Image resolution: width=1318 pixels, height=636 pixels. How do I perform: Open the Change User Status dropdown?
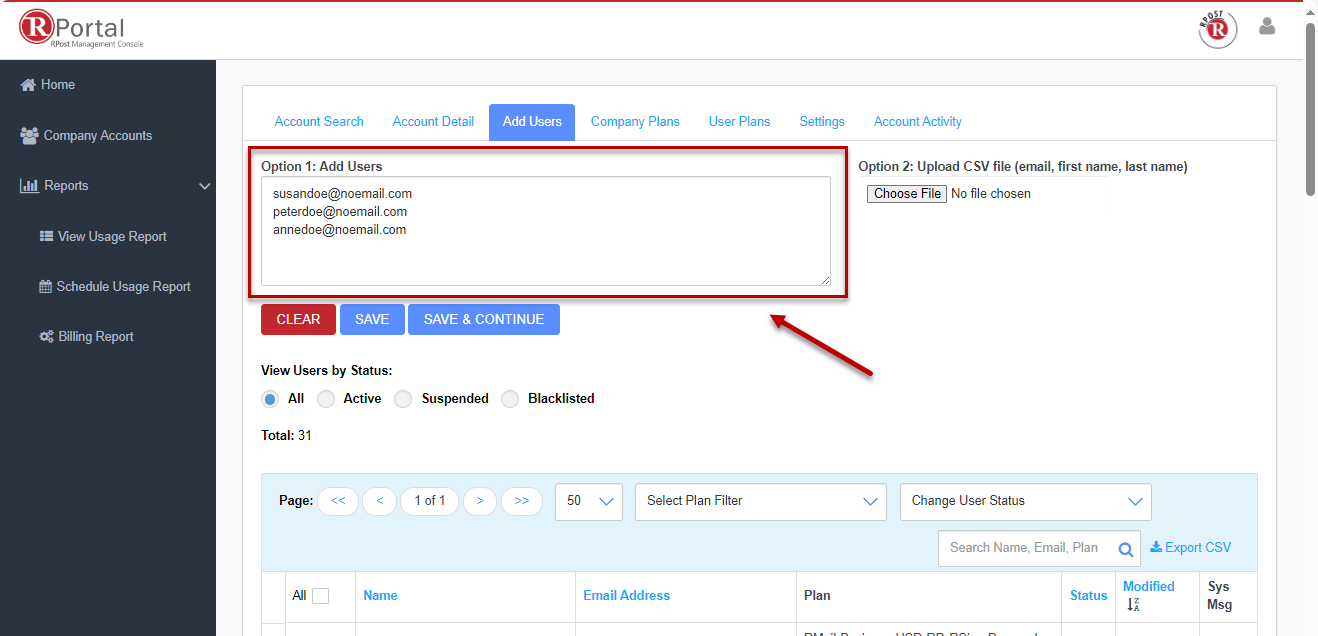click(1025, 501)
